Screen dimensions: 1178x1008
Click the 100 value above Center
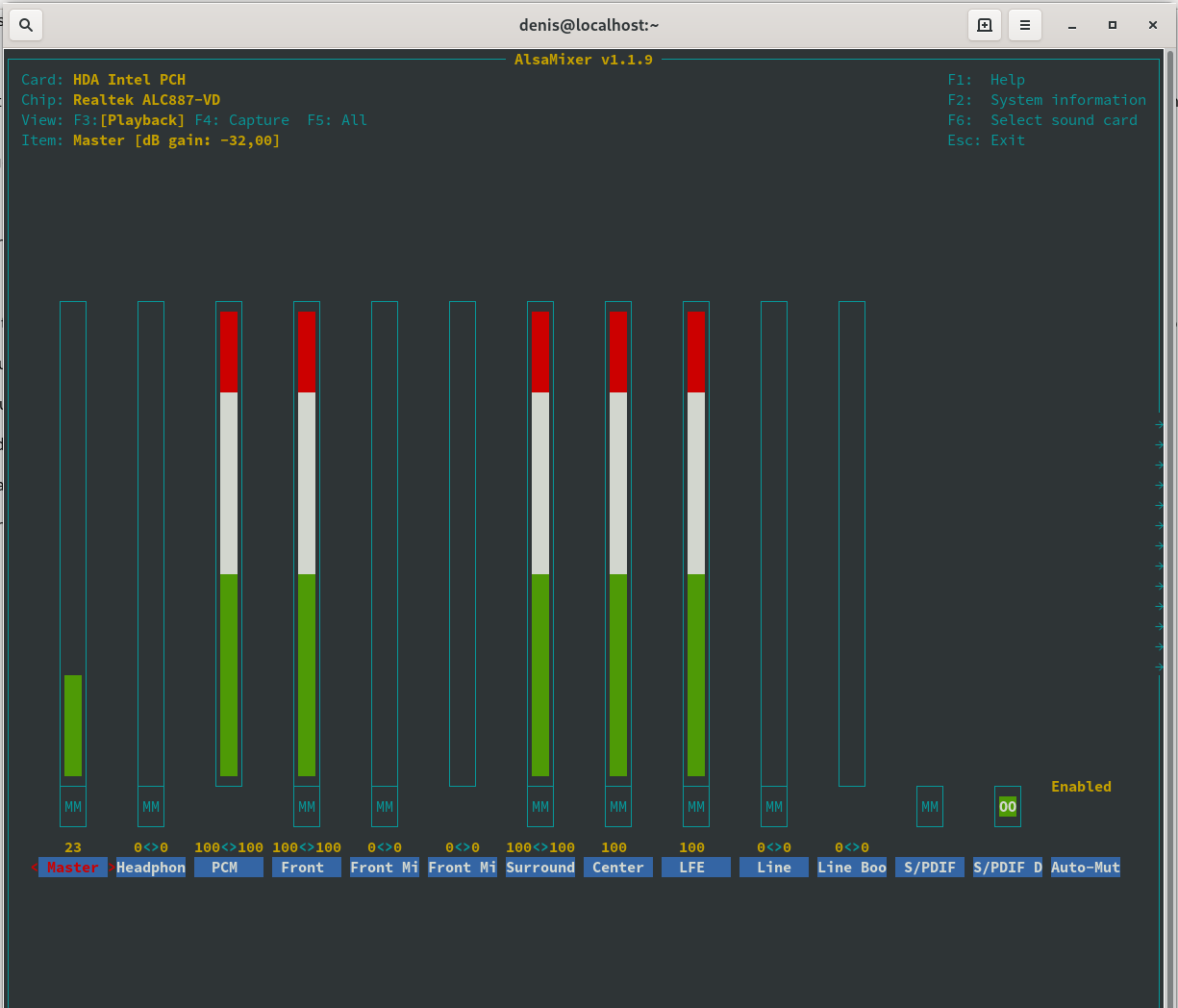click(614, 847)
